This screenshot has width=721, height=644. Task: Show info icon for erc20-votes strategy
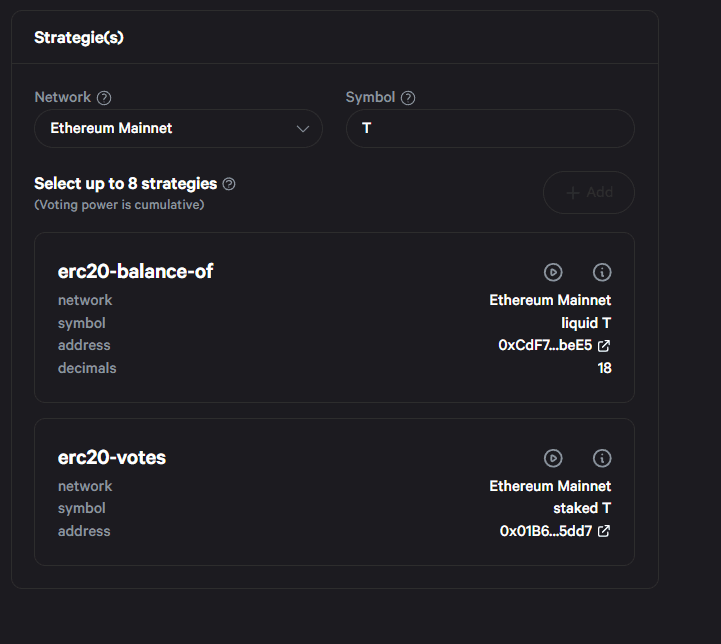coord(602,458)
